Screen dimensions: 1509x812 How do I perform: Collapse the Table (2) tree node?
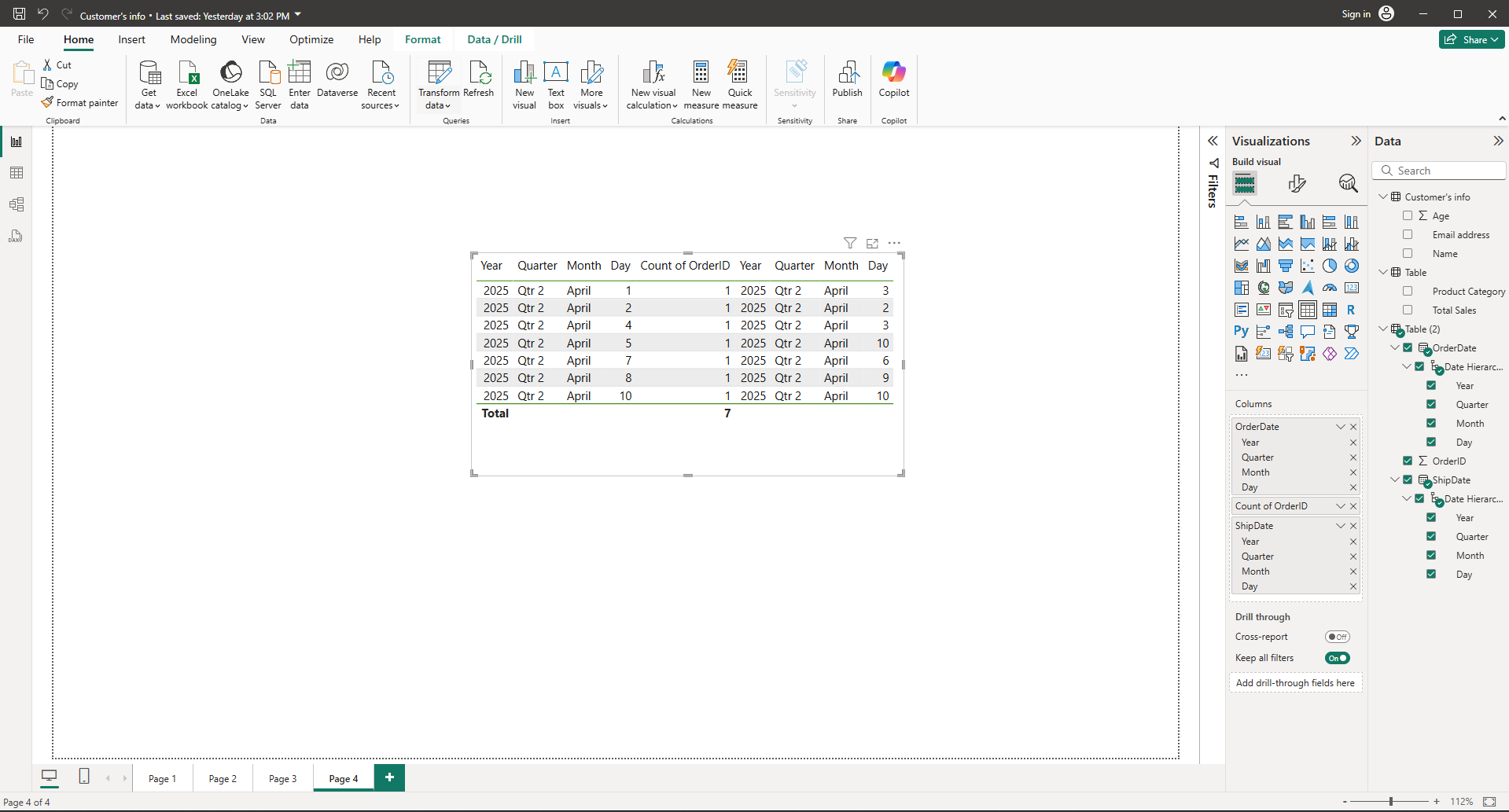[1383, 329]
